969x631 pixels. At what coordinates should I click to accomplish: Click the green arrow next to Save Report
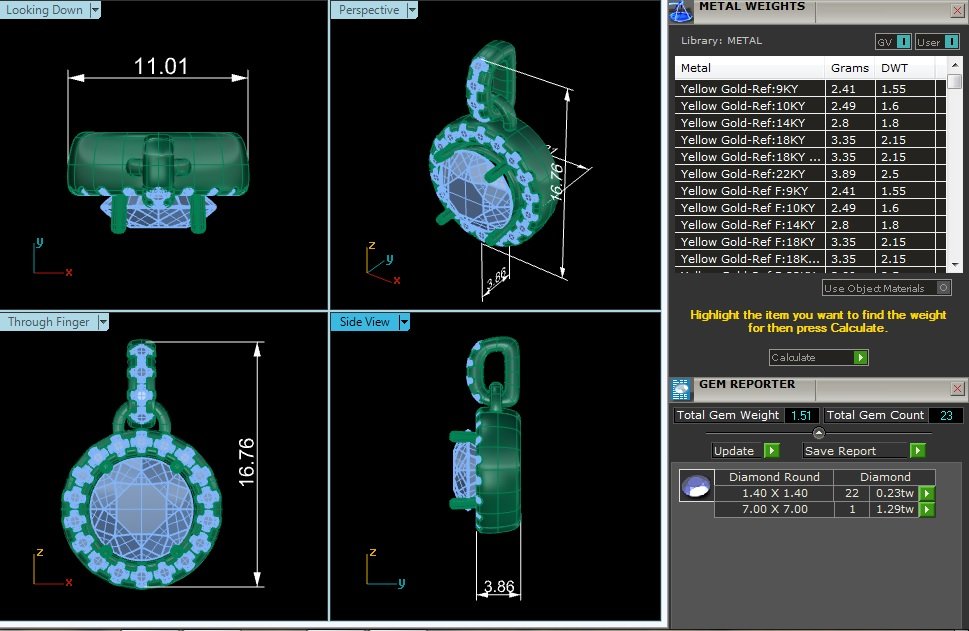(918, 451)
